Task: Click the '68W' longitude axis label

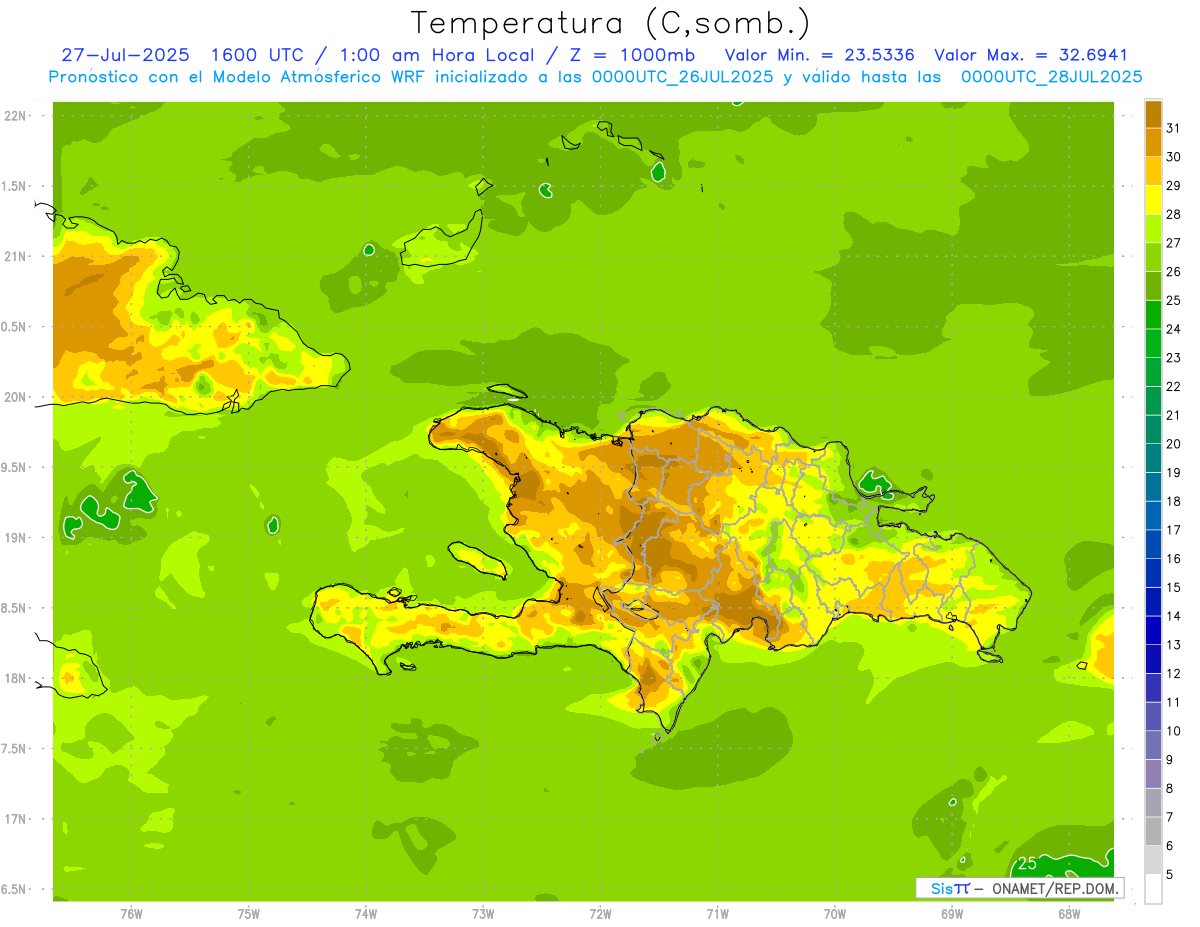Action: [1069, 914]
